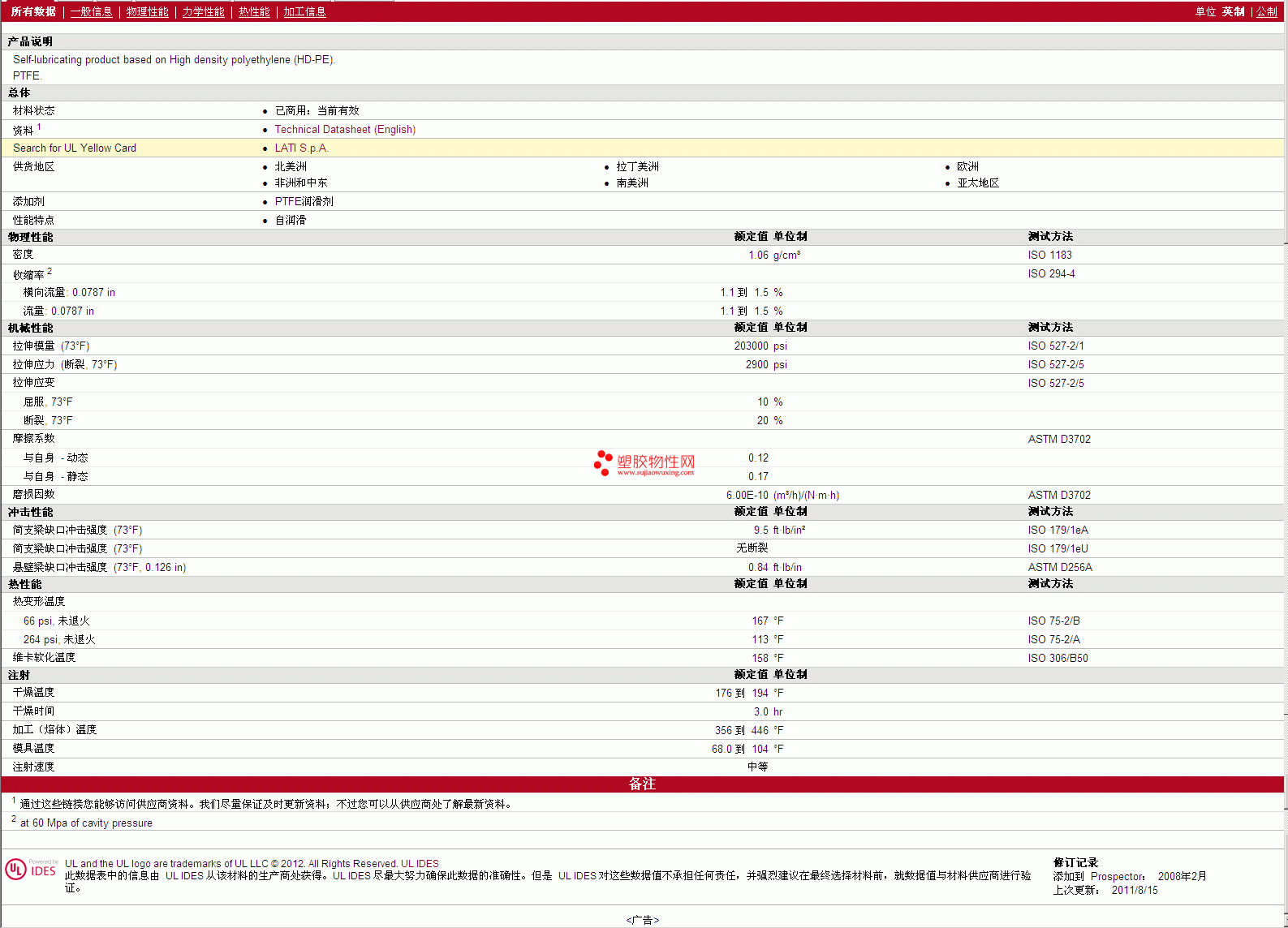This screenshot has width=1288, height=928.
Task: Click the LATI S.p.A. link
Action: (x=301, y=148)
